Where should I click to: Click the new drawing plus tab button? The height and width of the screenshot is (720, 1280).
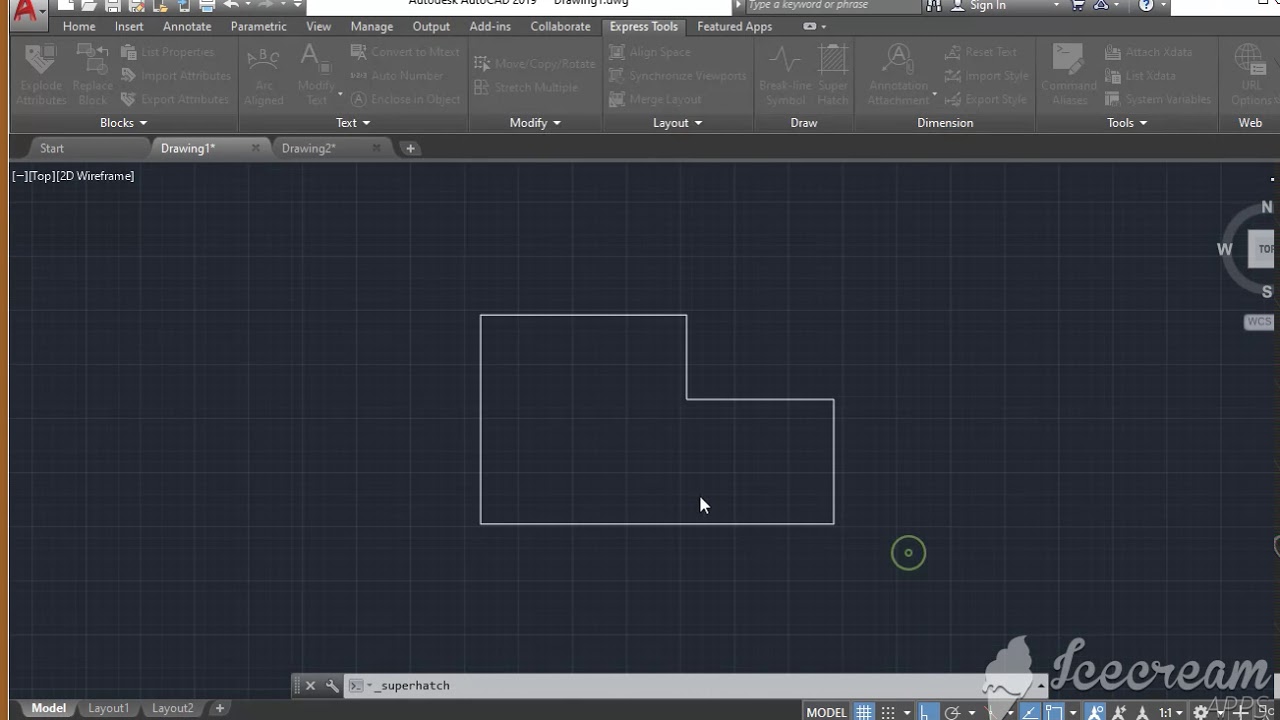click(x=410, y=148)
